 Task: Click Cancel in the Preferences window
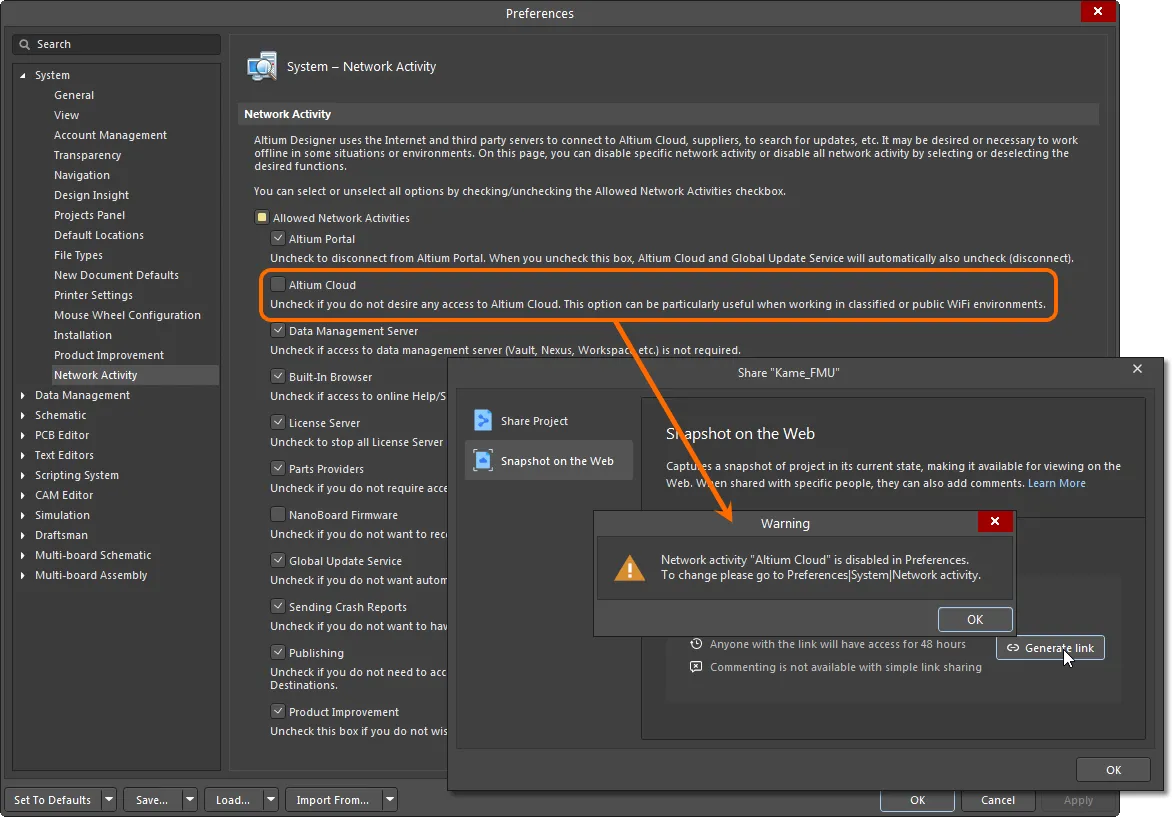997,799
